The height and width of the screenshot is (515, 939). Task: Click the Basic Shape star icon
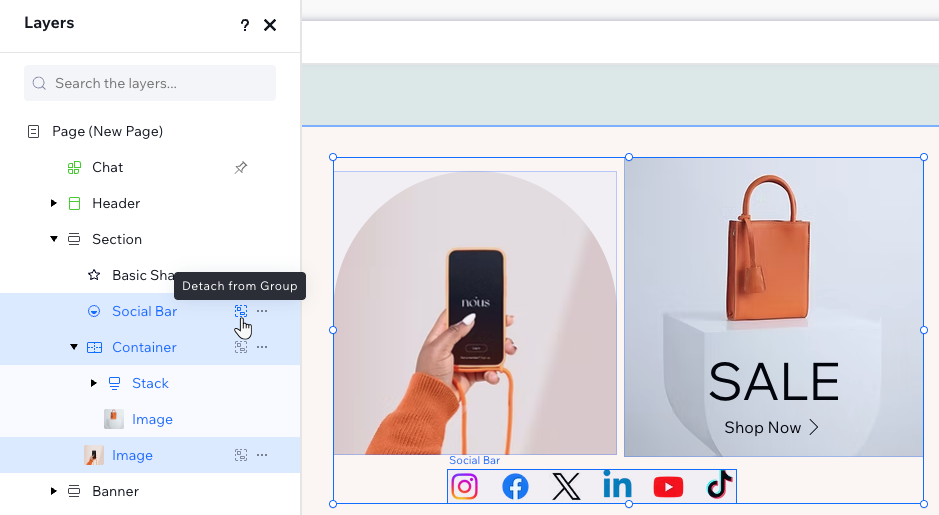[94, 275]
